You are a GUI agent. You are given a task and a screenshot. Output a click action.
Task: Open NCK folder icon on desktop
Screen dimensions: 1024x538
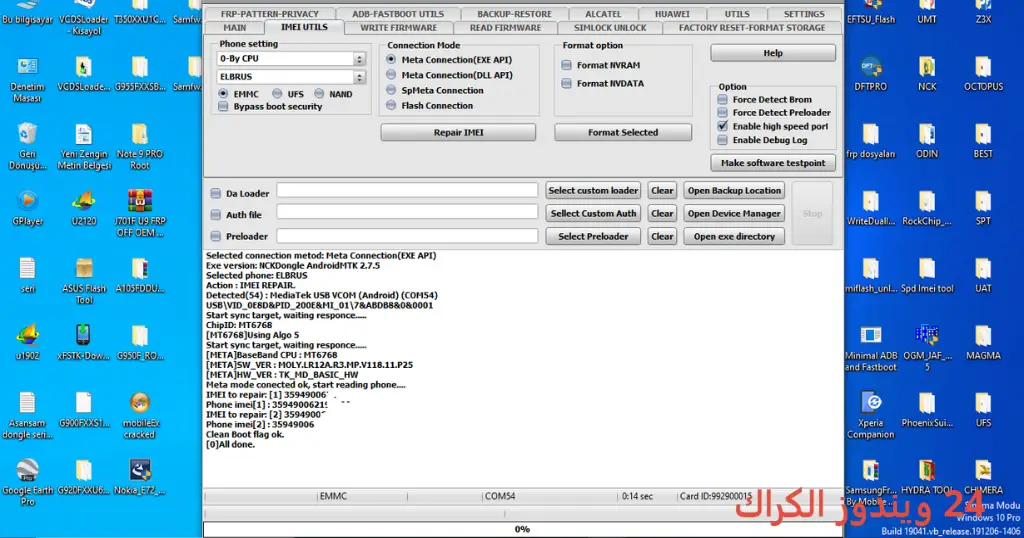927,73
